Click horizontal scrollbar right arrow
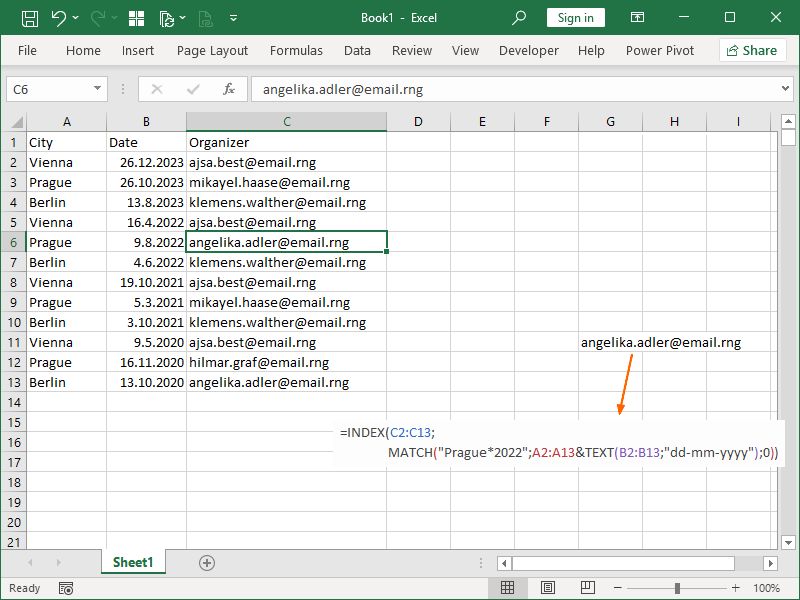 pyautogui.click(x=770, y=563)
